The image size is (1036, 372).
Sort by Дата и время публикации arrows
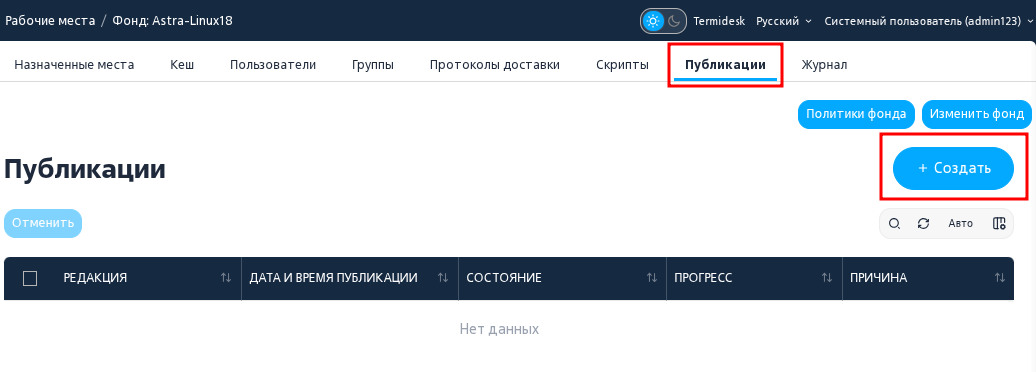coord(443,278)
